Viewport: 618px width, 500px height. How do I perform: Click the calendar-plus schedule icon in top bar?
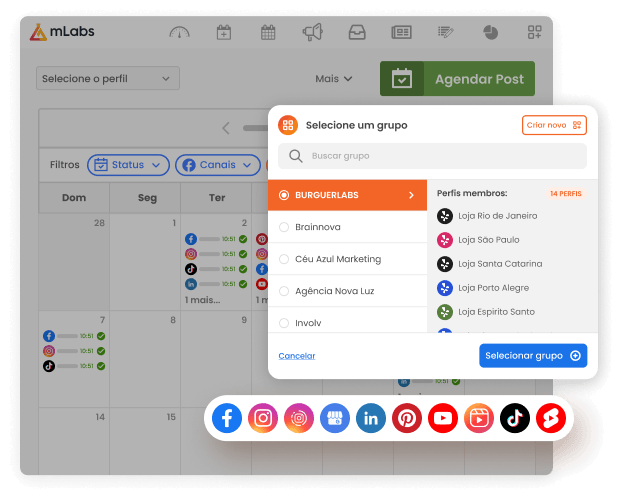(x=223, y=32)
